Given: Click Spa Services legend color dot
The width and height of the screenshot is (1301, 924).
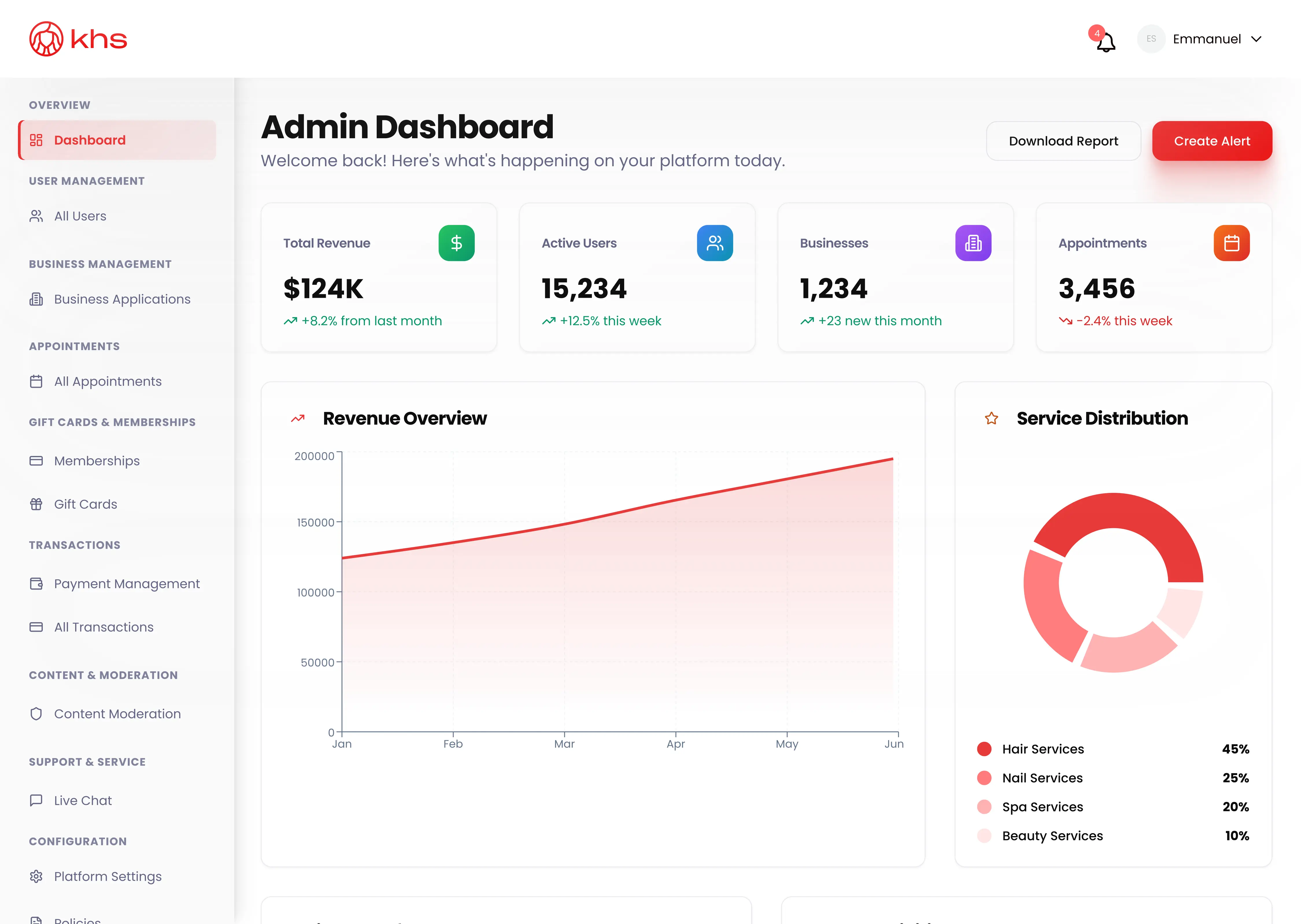Looking at the screenshot, I should [984, 807].
